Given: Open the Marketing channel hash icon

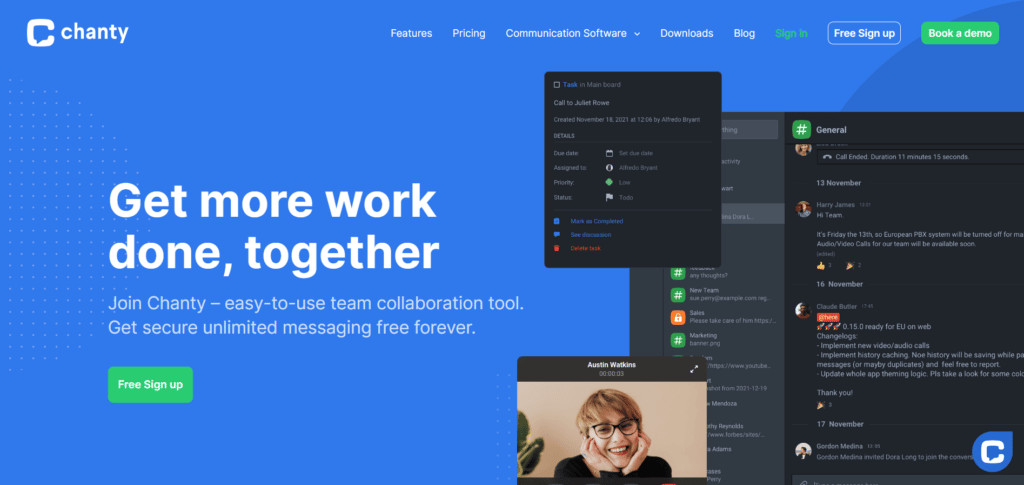Looking at the screenshot, I should pyautogui.click(x=678, y=339).
